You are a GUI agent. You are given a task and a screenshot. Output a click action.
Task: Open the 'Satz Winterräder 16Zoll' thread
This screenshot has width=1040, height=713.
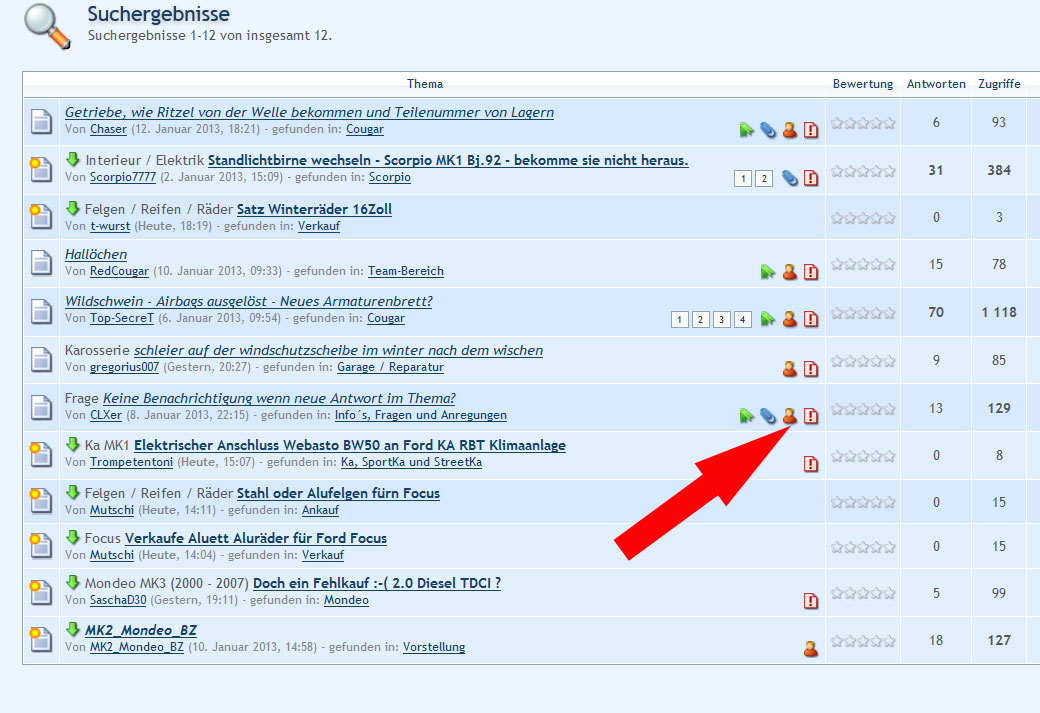(x=314, y=209)
